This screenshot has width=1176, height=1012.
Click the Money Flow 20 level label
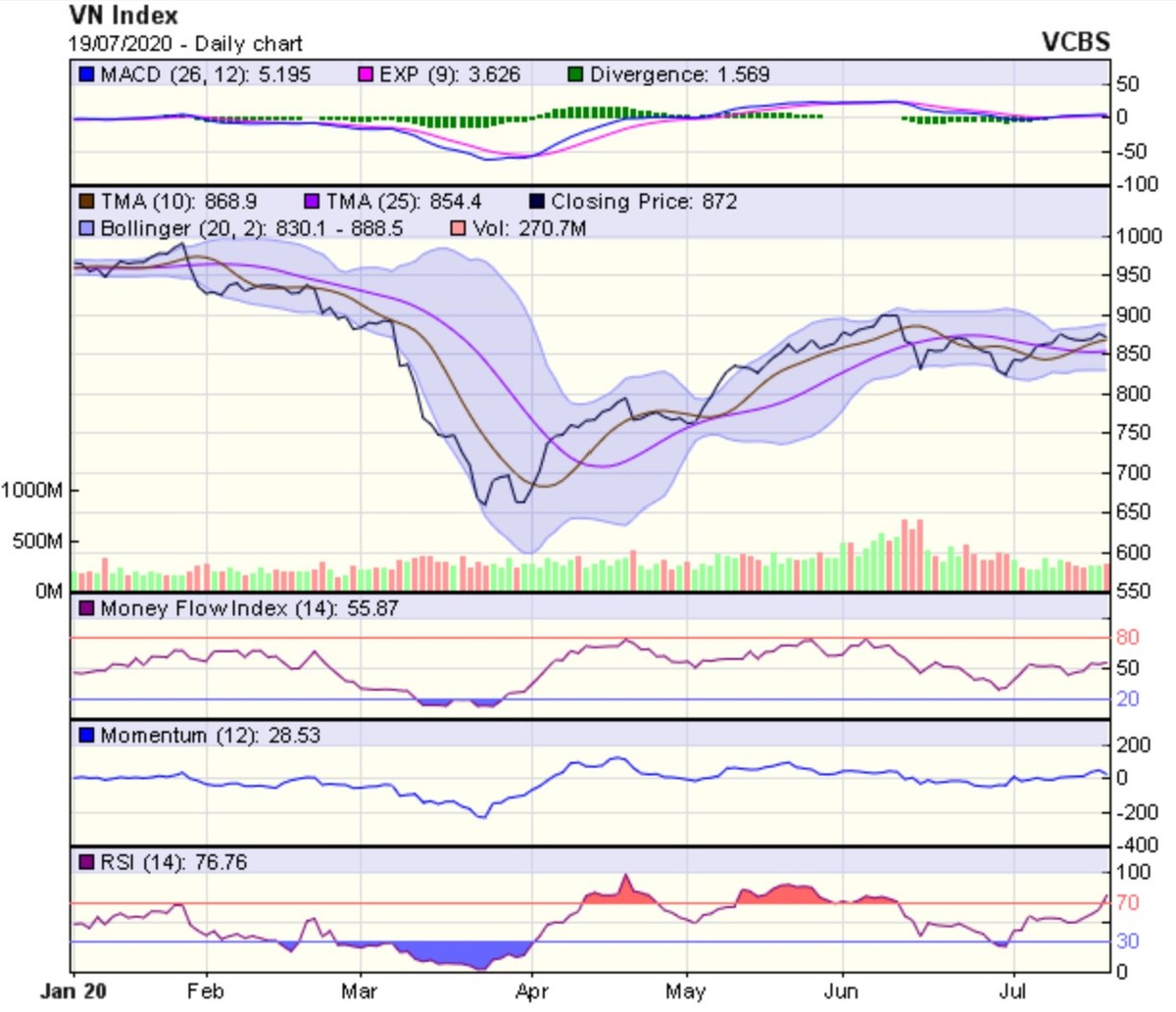(x=1127, y=699)
